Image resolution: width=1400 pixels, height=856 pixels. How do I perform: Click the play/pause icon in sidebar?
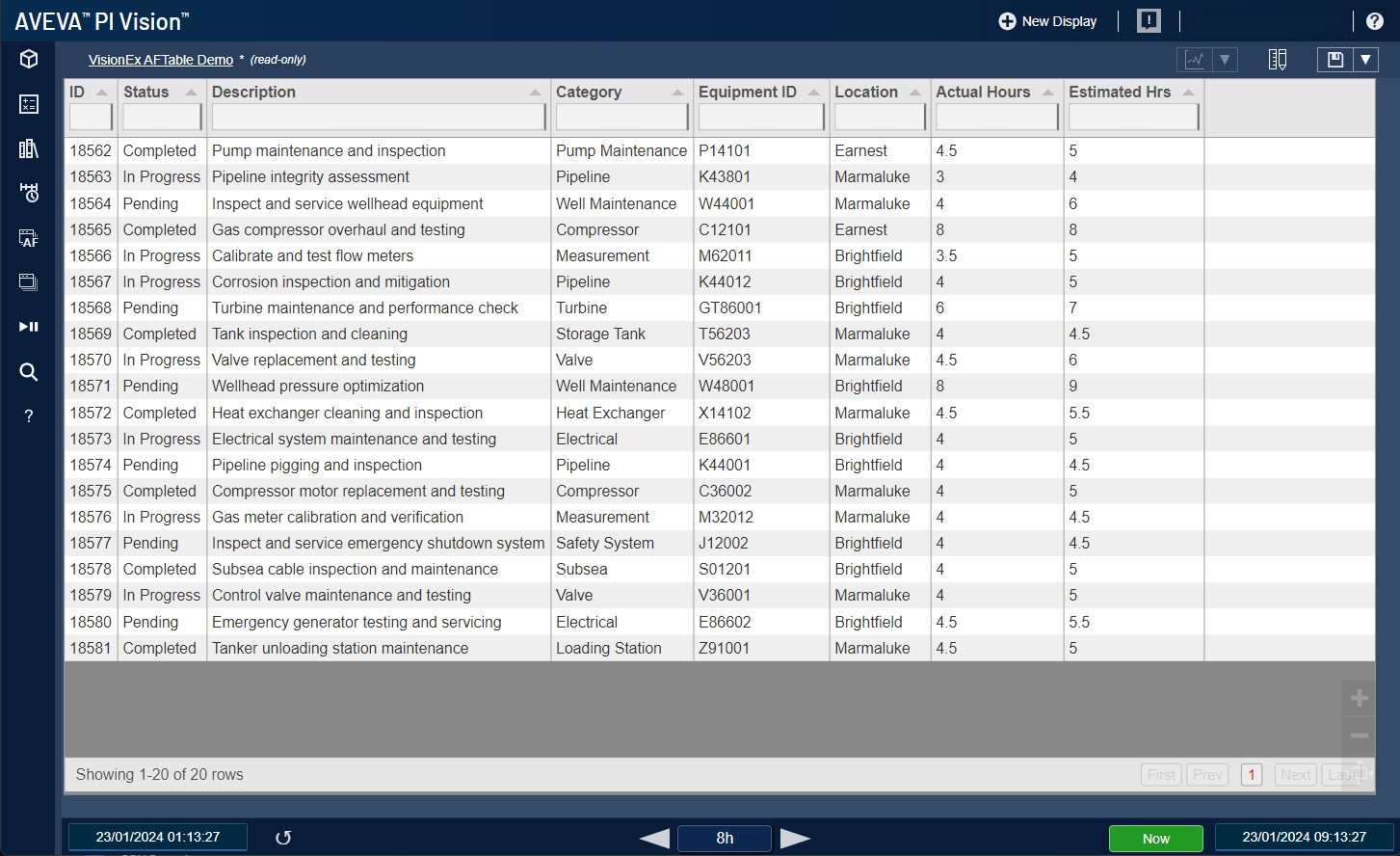29,327
